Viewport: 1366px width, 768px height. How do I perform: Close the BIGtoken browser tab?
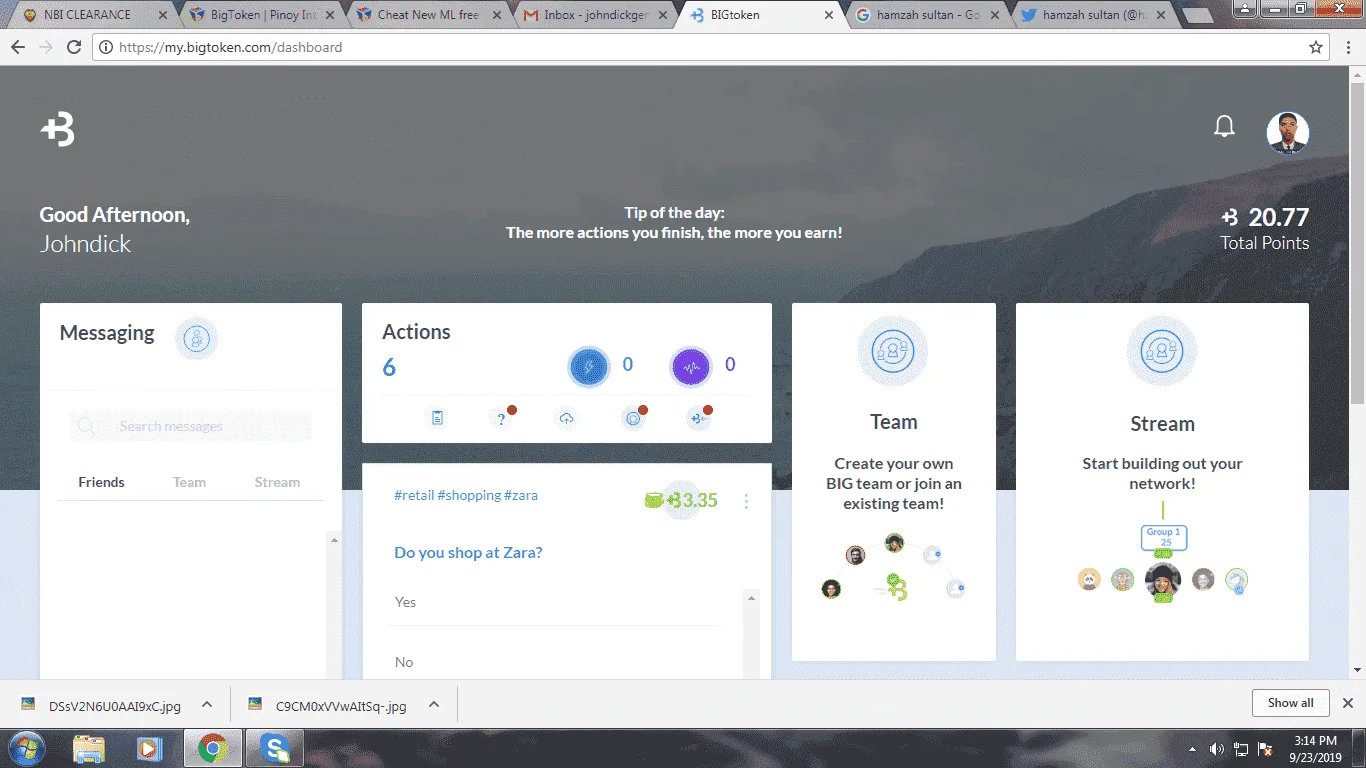click(x=828, y=15)
